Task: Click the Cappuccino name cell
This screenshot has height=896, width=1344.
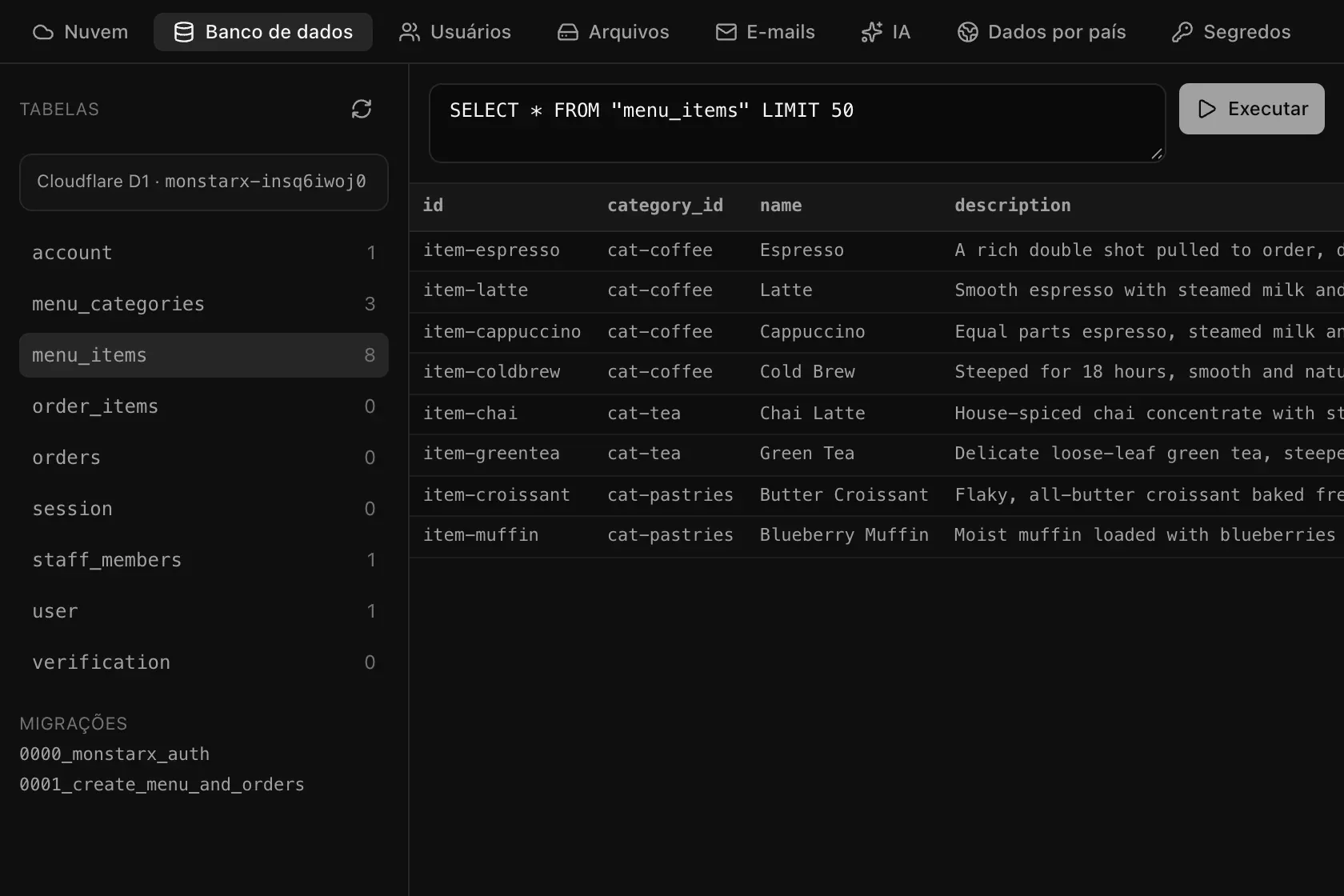Action: point(812,332)
